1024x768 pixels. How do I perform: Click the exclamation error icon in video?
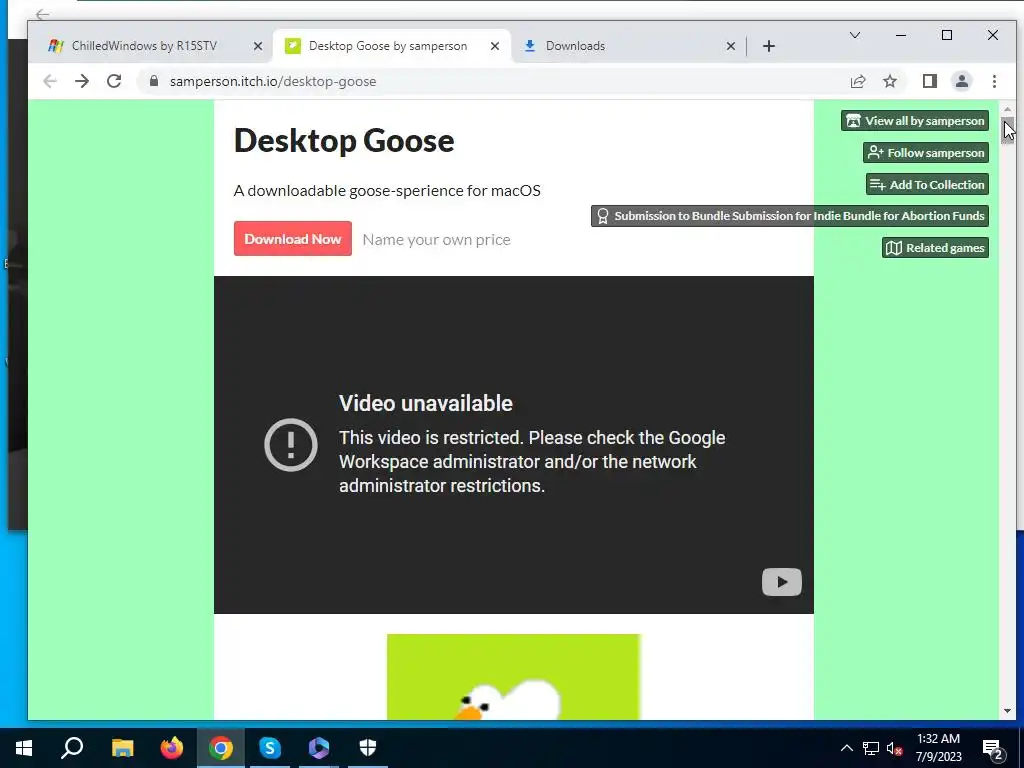(x=291, y=445)
